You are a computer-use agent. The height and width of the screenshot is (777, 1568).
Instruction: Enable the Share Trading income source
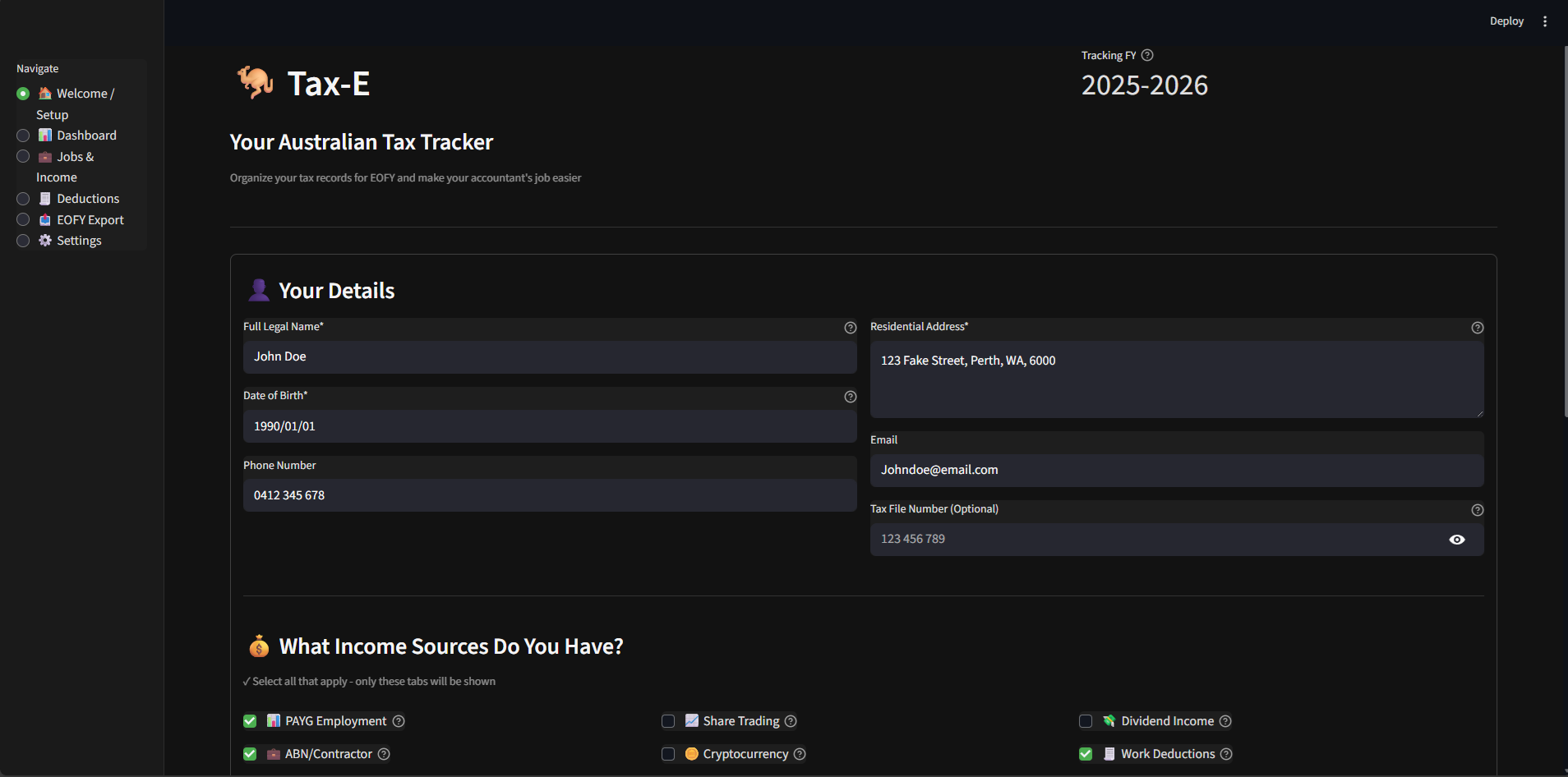pyautogui.click(x=668, y=720)
